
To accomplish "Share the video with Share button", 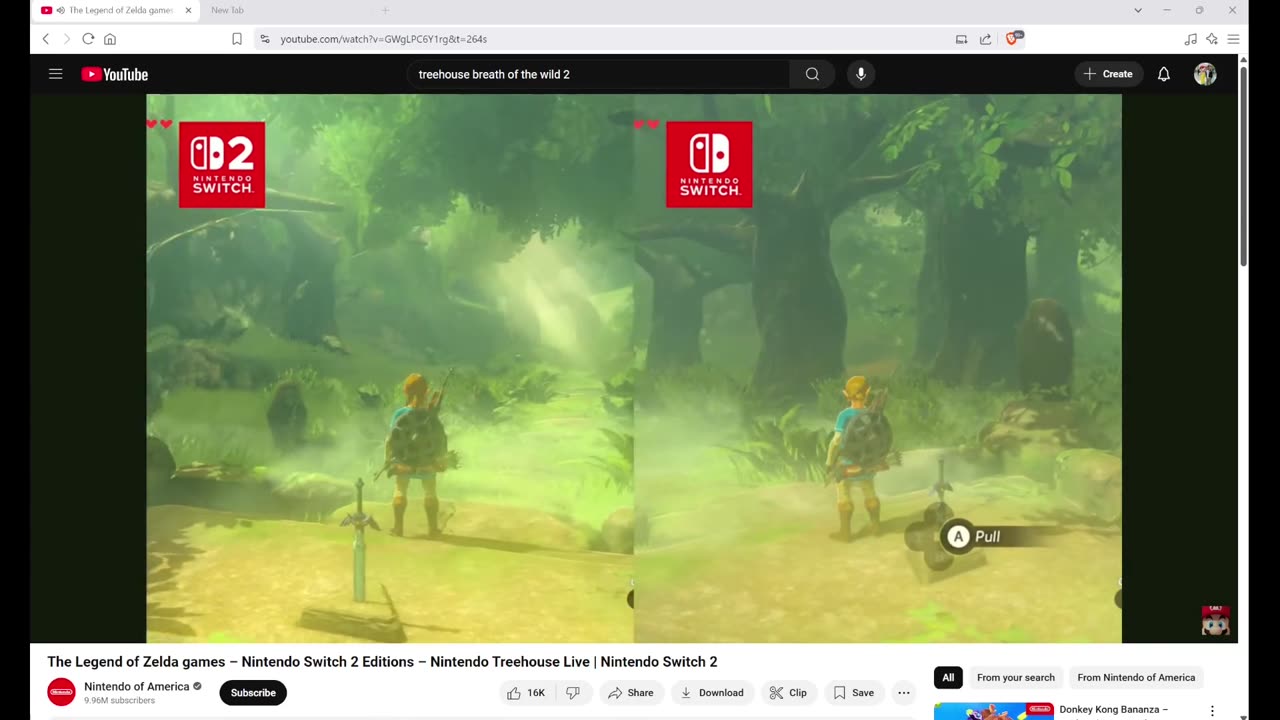I will [631, 693].
